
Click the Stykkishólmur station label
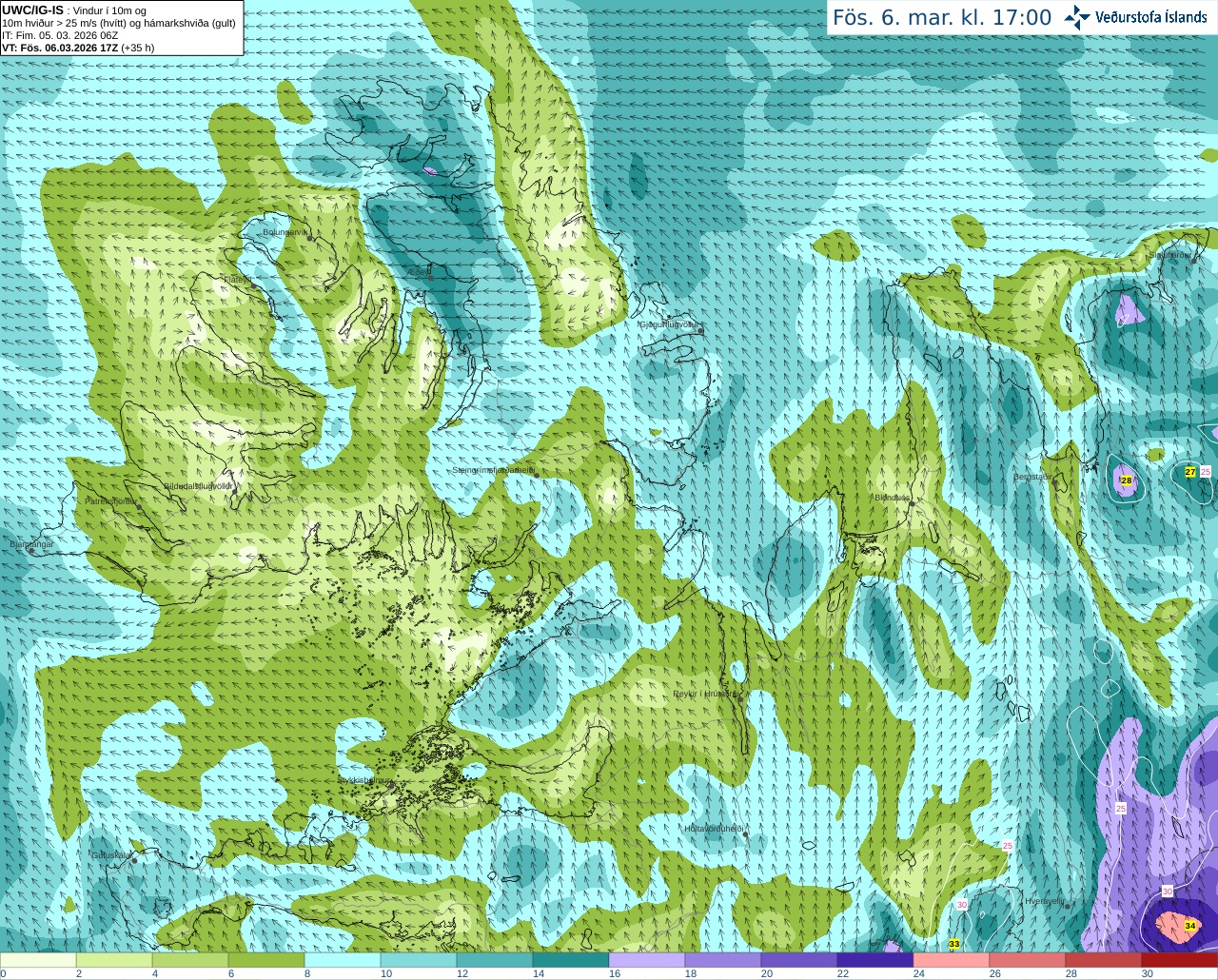(x=363, y=780)
